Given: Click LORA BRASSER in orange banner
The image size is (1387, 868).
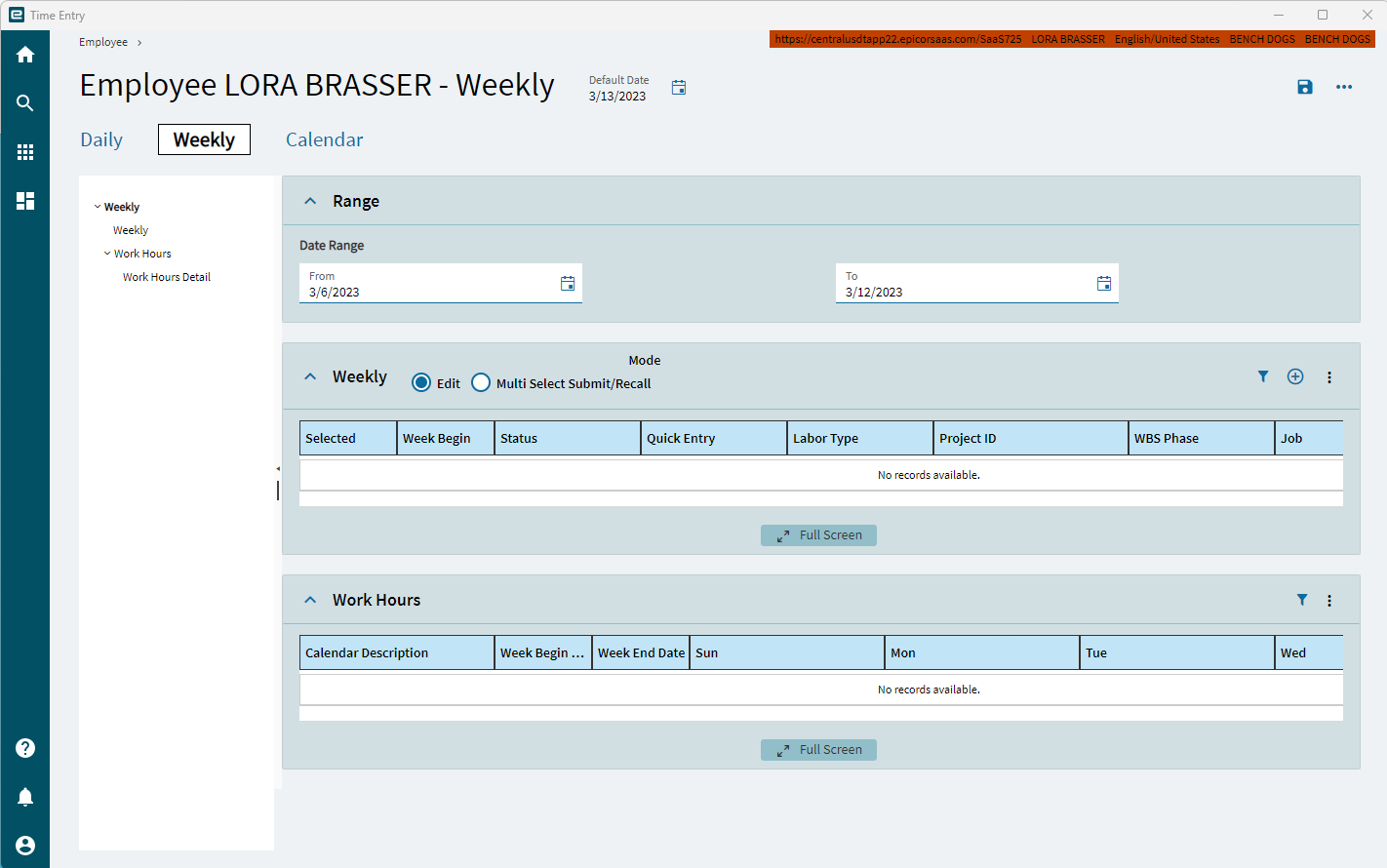Looking at the screenshot, I should [x=1068, y=39].
